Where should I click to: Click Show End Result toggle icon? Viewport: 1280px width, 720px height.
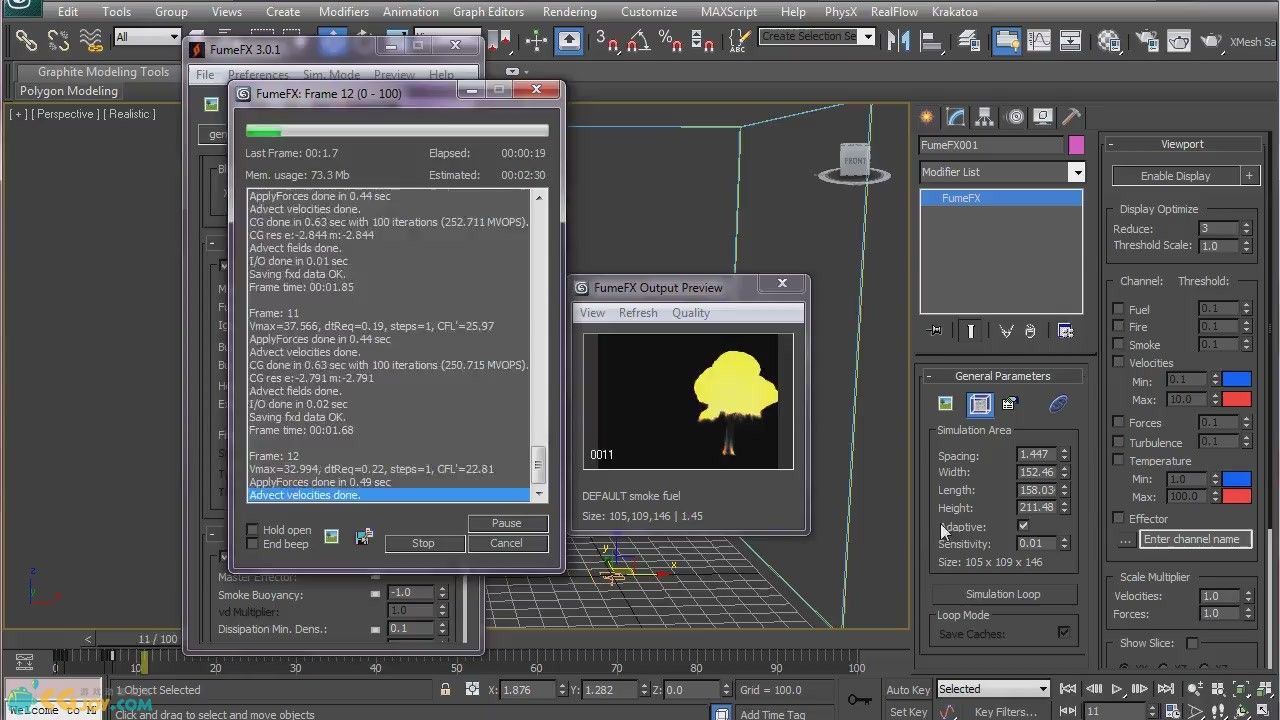970,331
